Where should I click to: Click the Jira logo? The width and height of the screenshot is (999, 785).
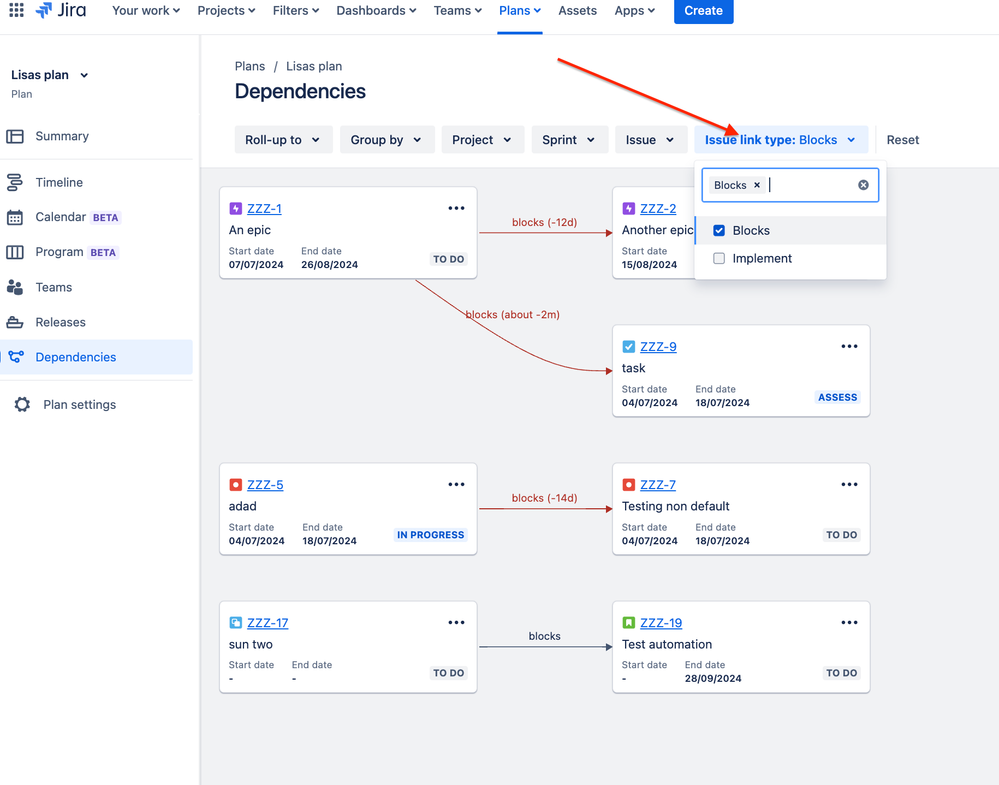point(61,10)
